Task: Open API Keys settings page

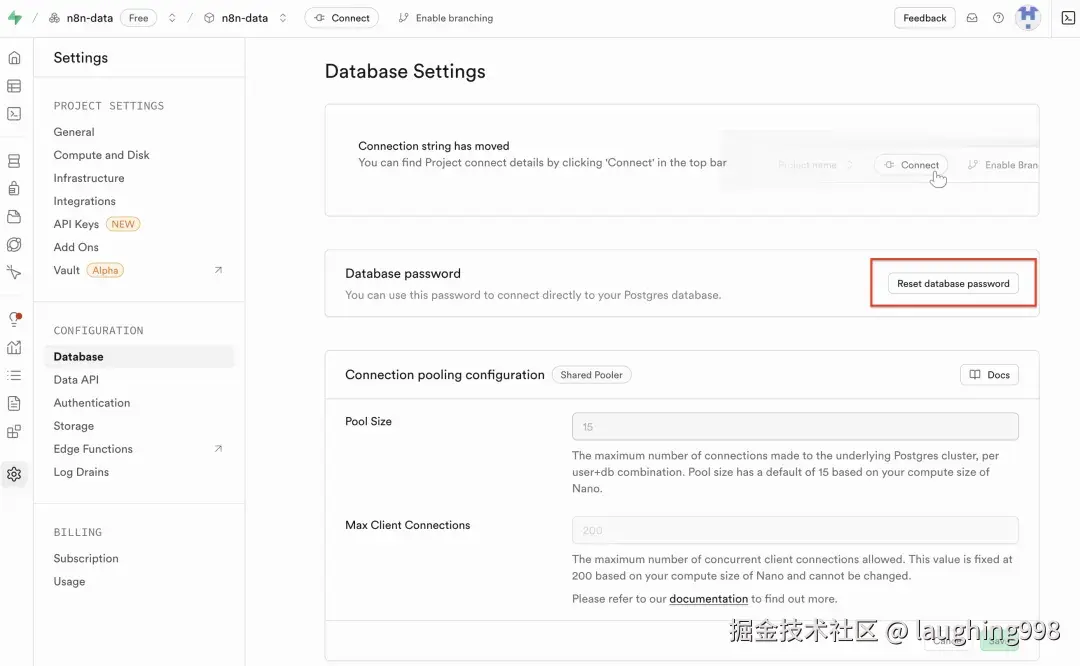Action: click(76, 224)
